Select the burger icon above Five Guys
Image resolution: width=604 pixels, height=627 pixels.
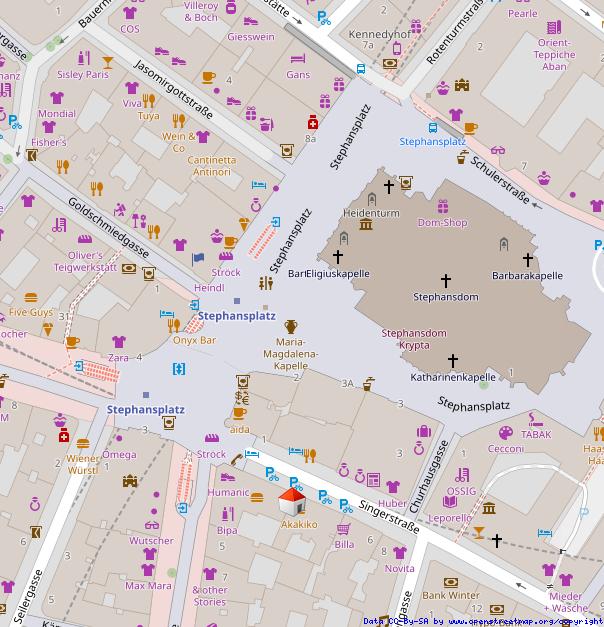pyautogui.click(x=31, y=298)
